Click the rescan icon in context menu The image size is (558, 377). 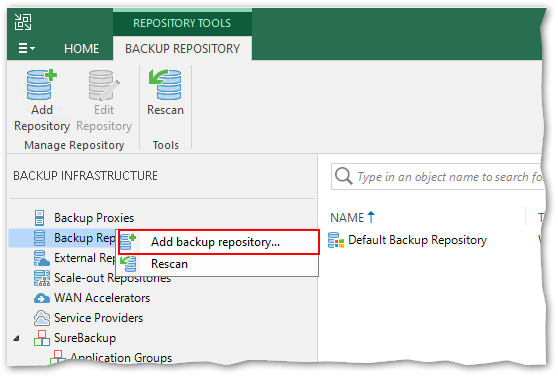click(128, 264)
